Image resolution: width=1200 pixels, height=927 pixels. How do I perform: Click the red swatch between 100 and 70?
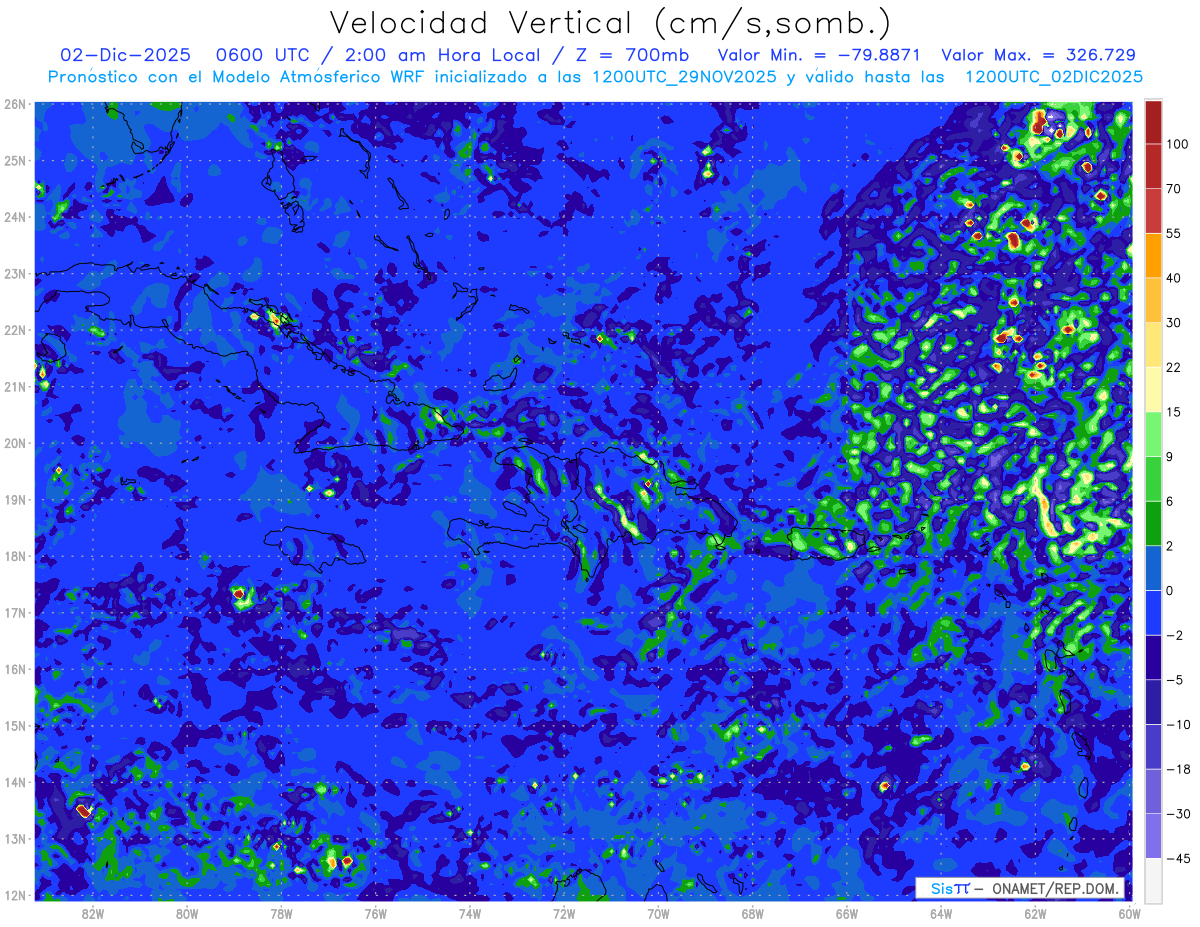pyautogui.click(x=1153, y=166)
